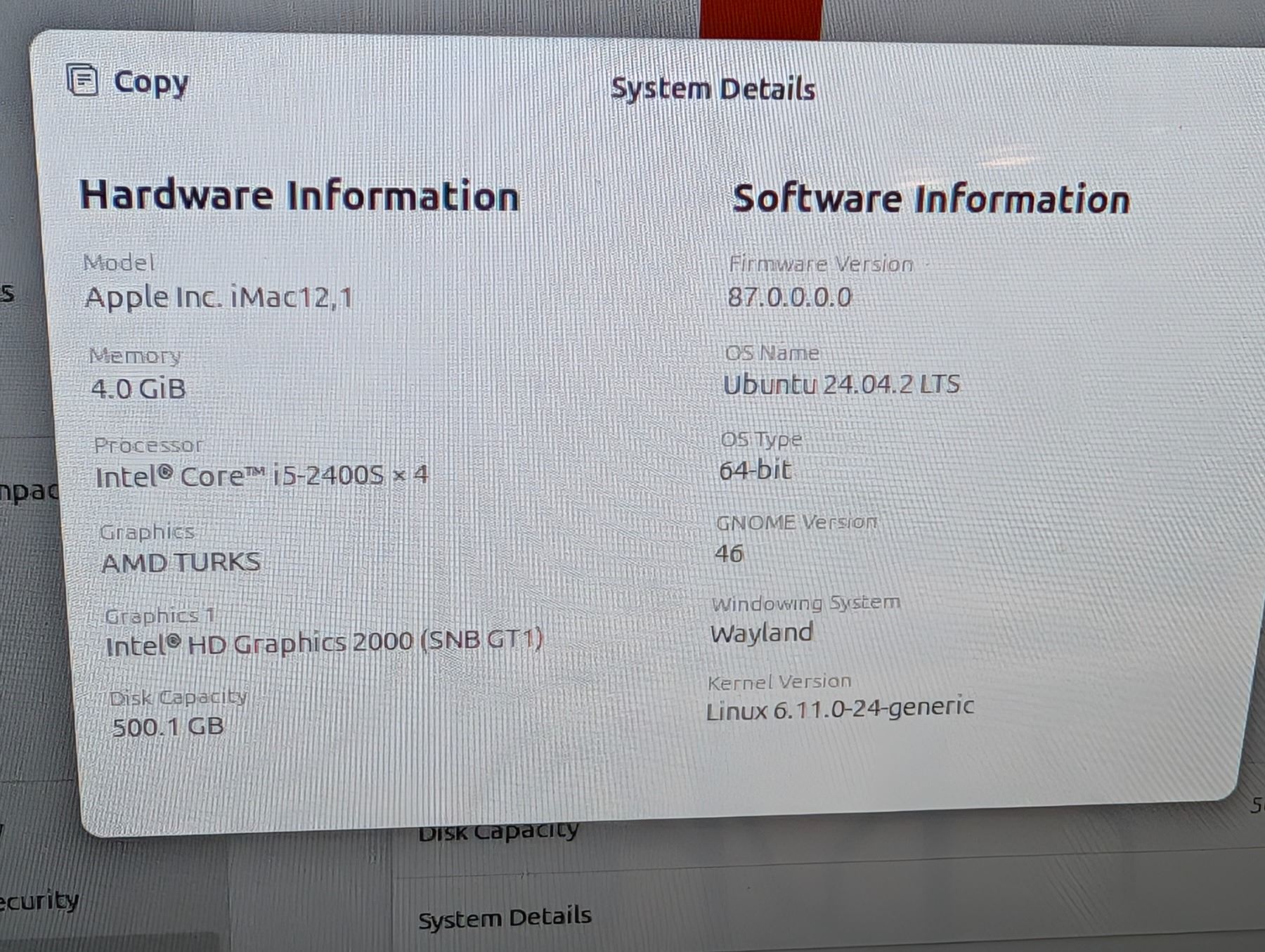Click the Apple Inc. iMac12,1 model value
Screen dimensions: 1265x952
click(218, 298)
